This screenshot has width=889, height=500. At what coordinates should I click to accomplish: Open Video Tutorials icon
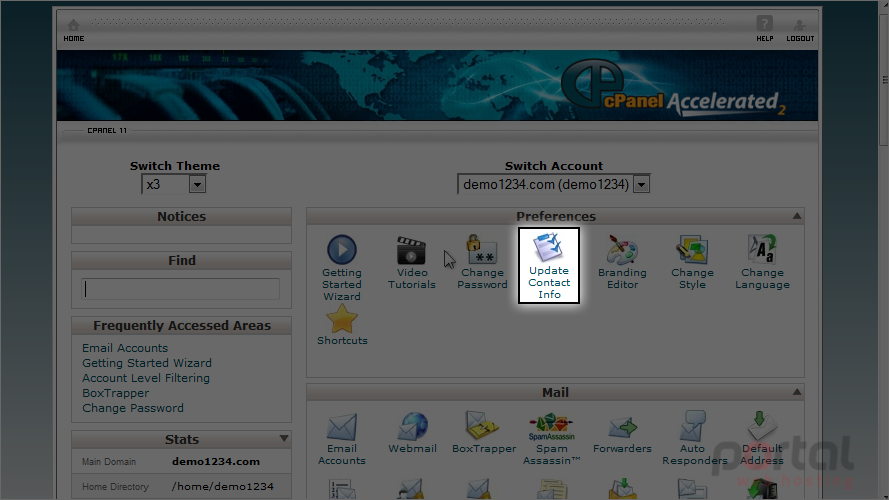click(x=412, y=262)
